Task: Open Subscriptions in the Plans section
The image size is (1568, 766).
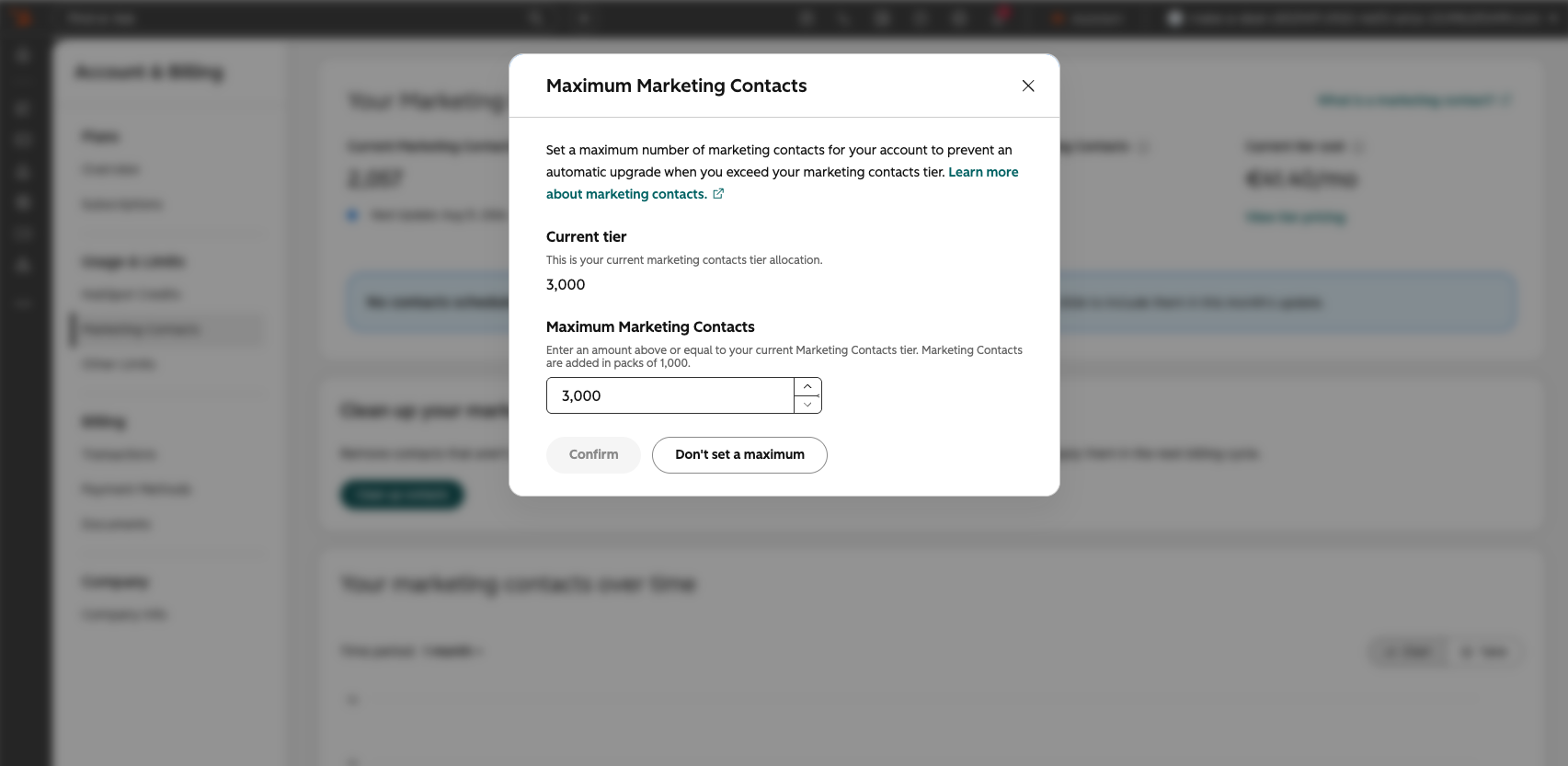Action: (122, 204)
